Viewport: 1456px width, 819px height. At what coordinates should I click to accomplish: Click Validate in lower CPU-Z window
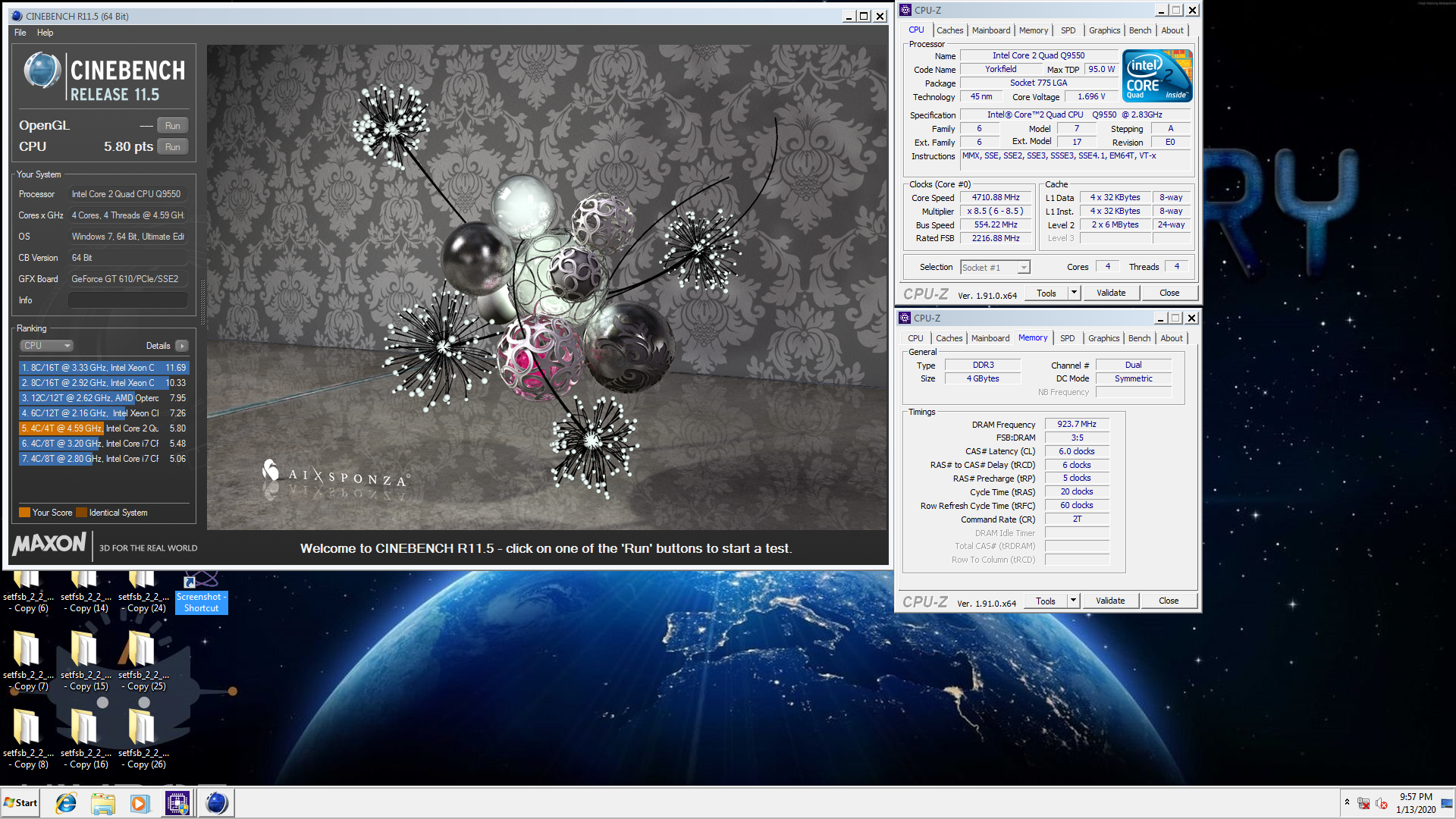pos(1110,601)
